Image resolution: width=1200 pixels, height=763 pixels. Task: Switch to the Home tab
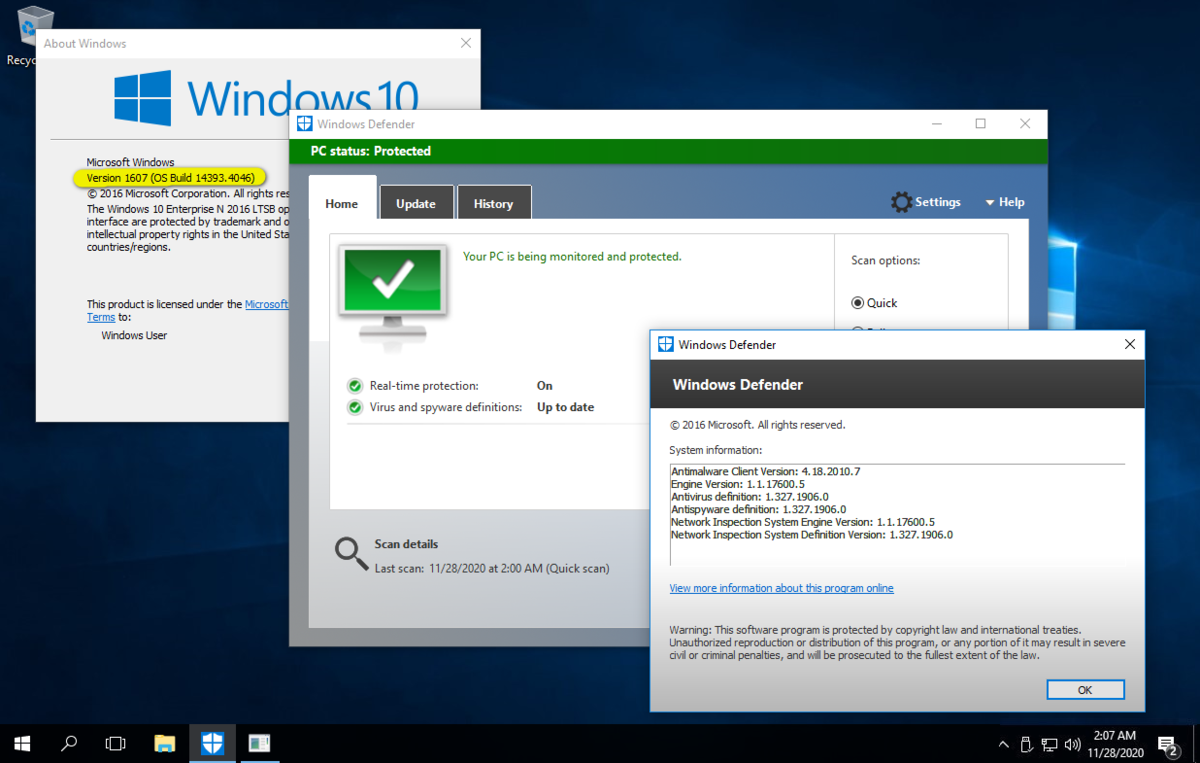[342, 203]
